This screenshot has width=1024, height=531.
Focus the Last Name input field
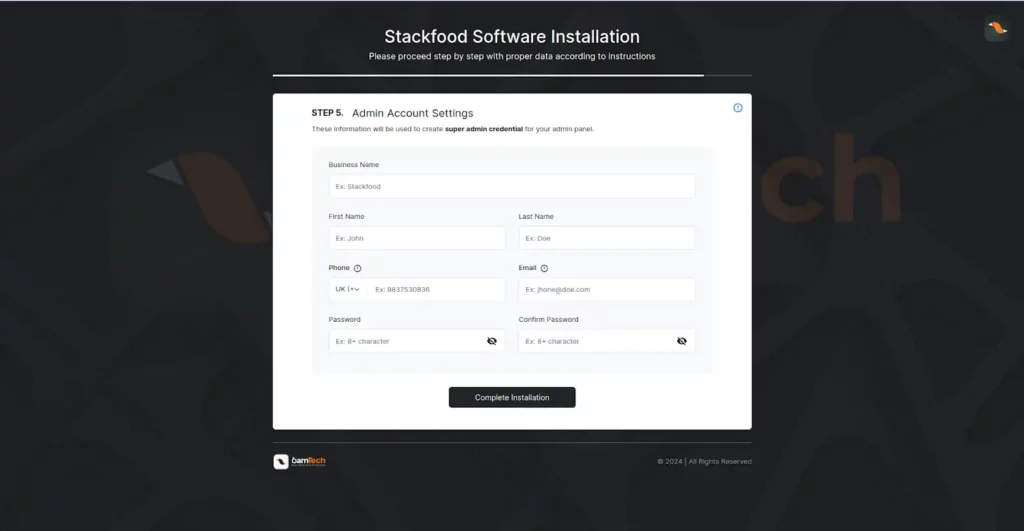click(607, 238)
